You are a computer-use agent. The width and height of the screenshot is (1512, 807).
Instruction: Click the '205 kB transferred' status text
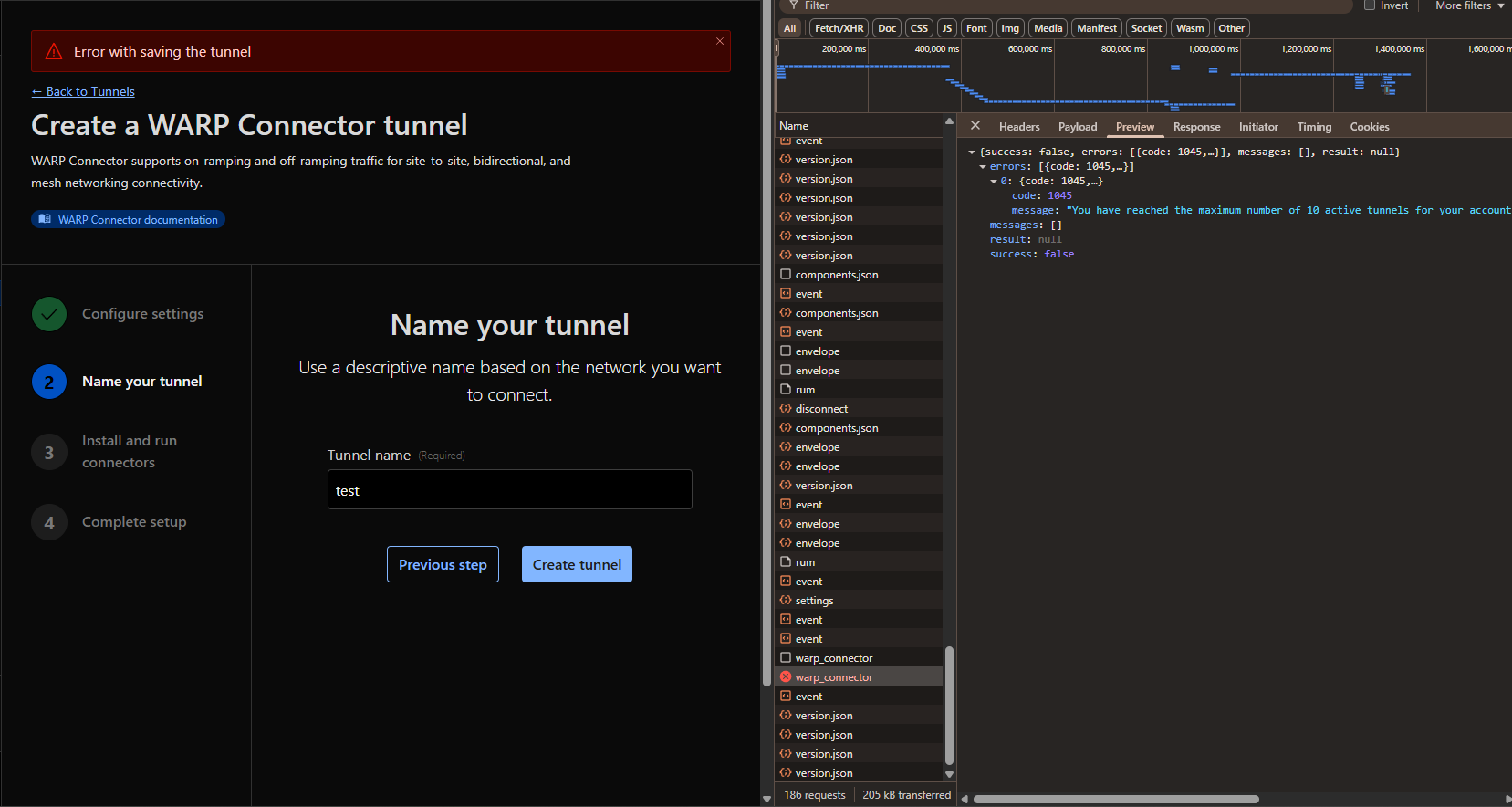[907, 795]
